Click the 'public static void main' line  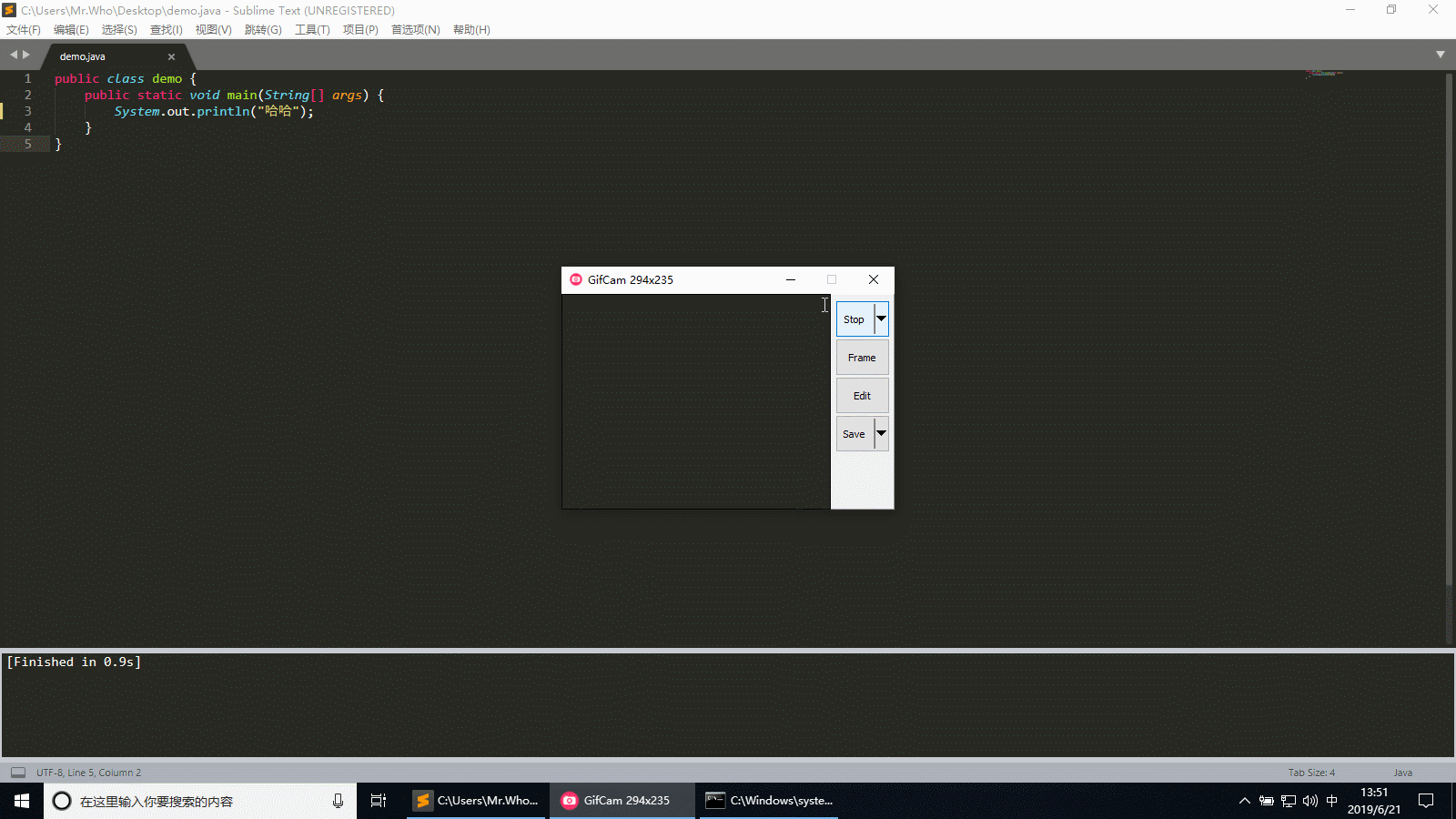234,95
